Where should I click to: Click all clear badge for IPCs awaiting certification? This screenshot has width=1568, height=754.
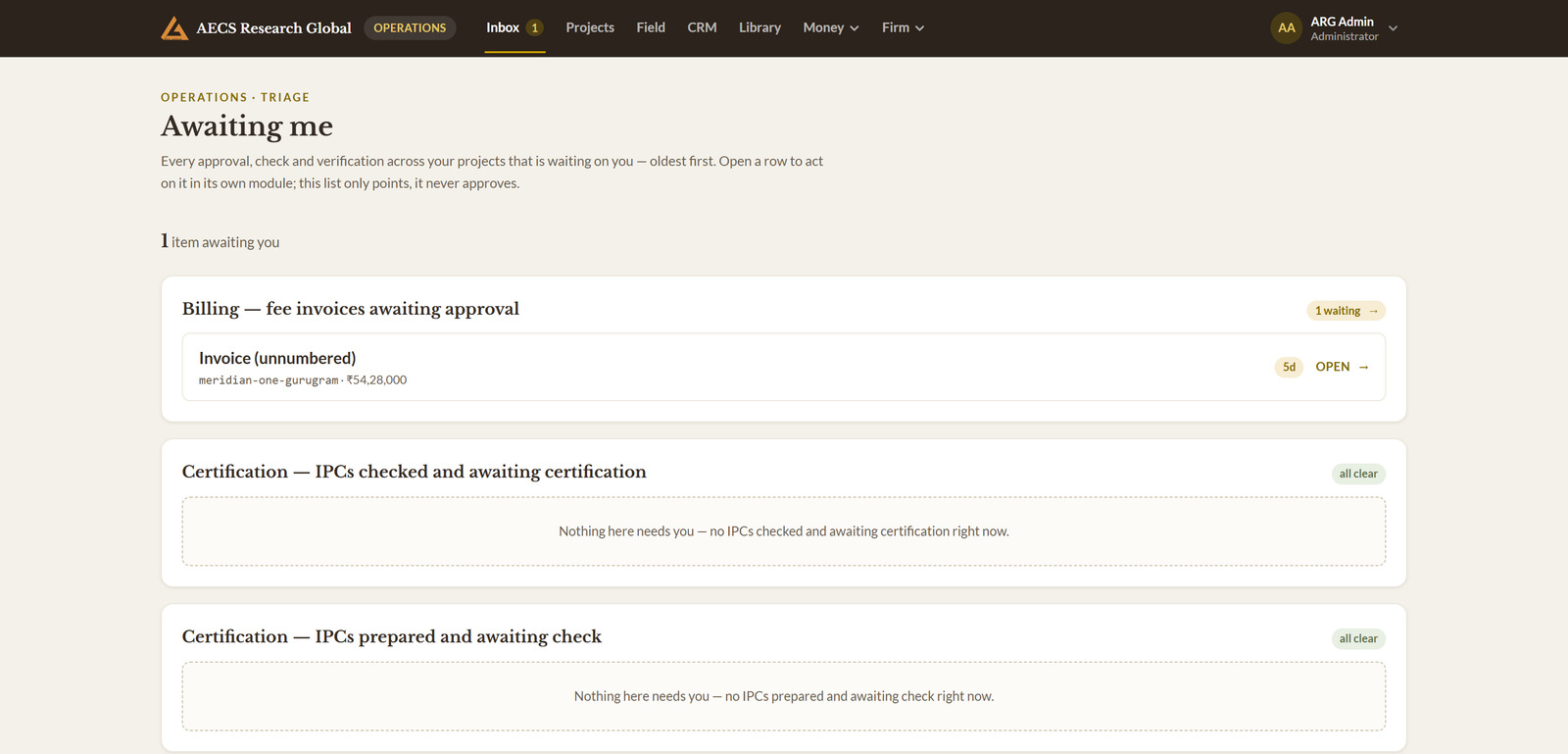pos(1358,474)
